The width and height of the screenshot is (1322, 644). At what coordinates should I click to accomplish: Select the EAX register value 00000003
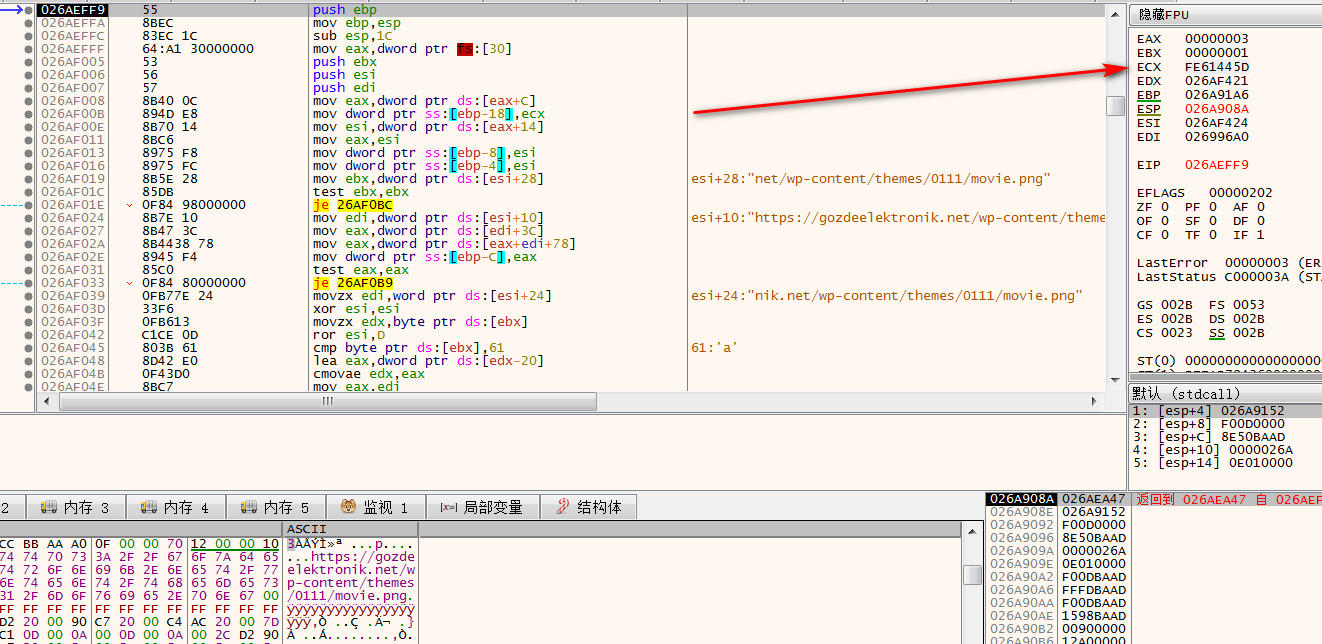pos(1217,39)
